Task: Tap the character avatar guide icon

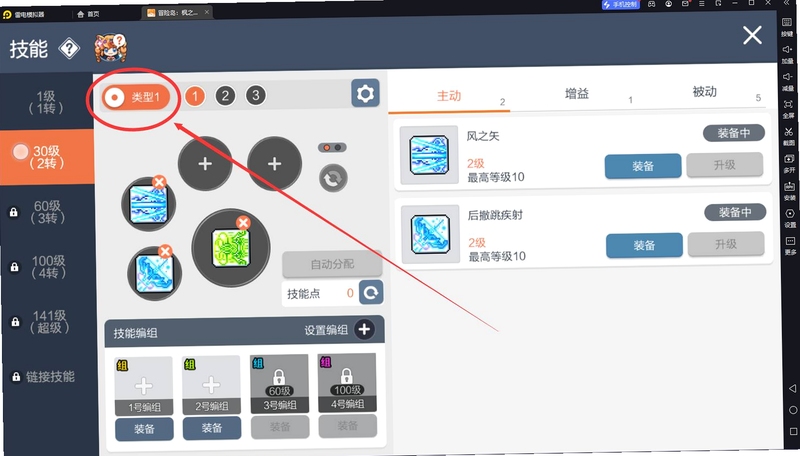Action: (x=110, y=48)
